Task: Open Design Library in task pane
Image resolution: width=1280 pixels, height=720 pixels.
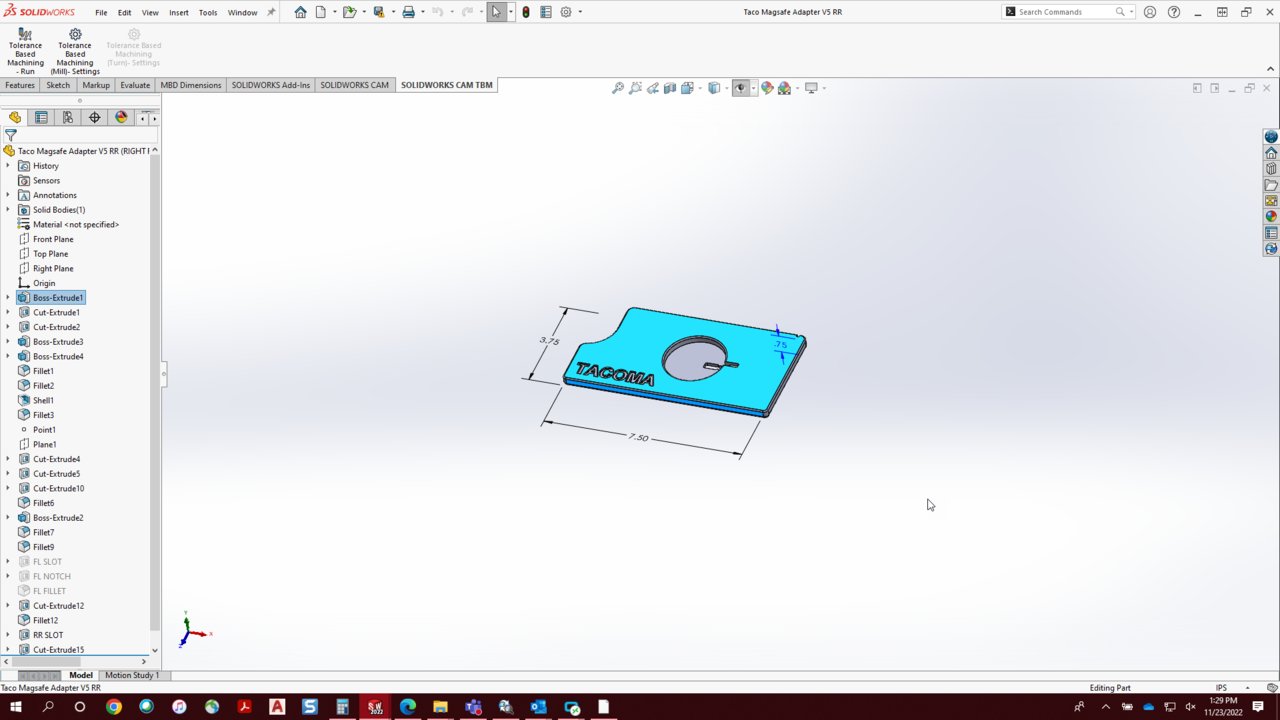Action: [1271, 169]
